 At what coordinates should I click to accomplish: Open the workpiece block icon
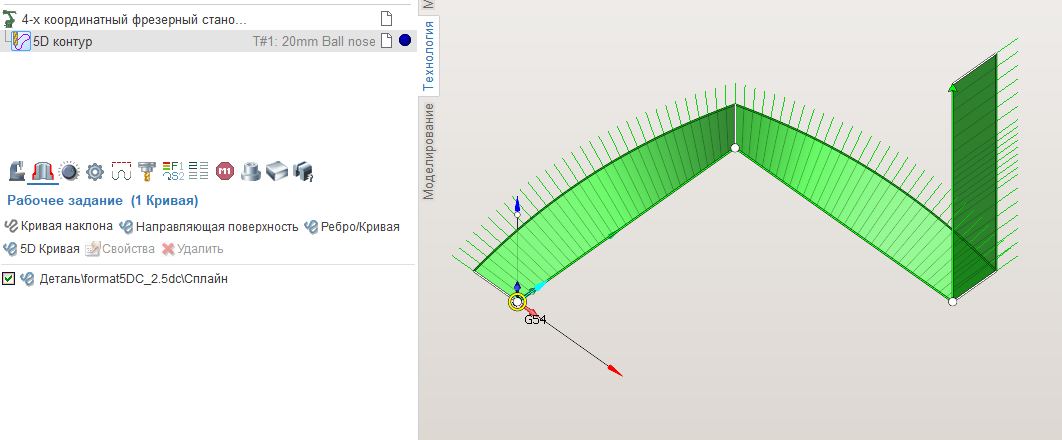pyautogui.click(x=277, y=171)
